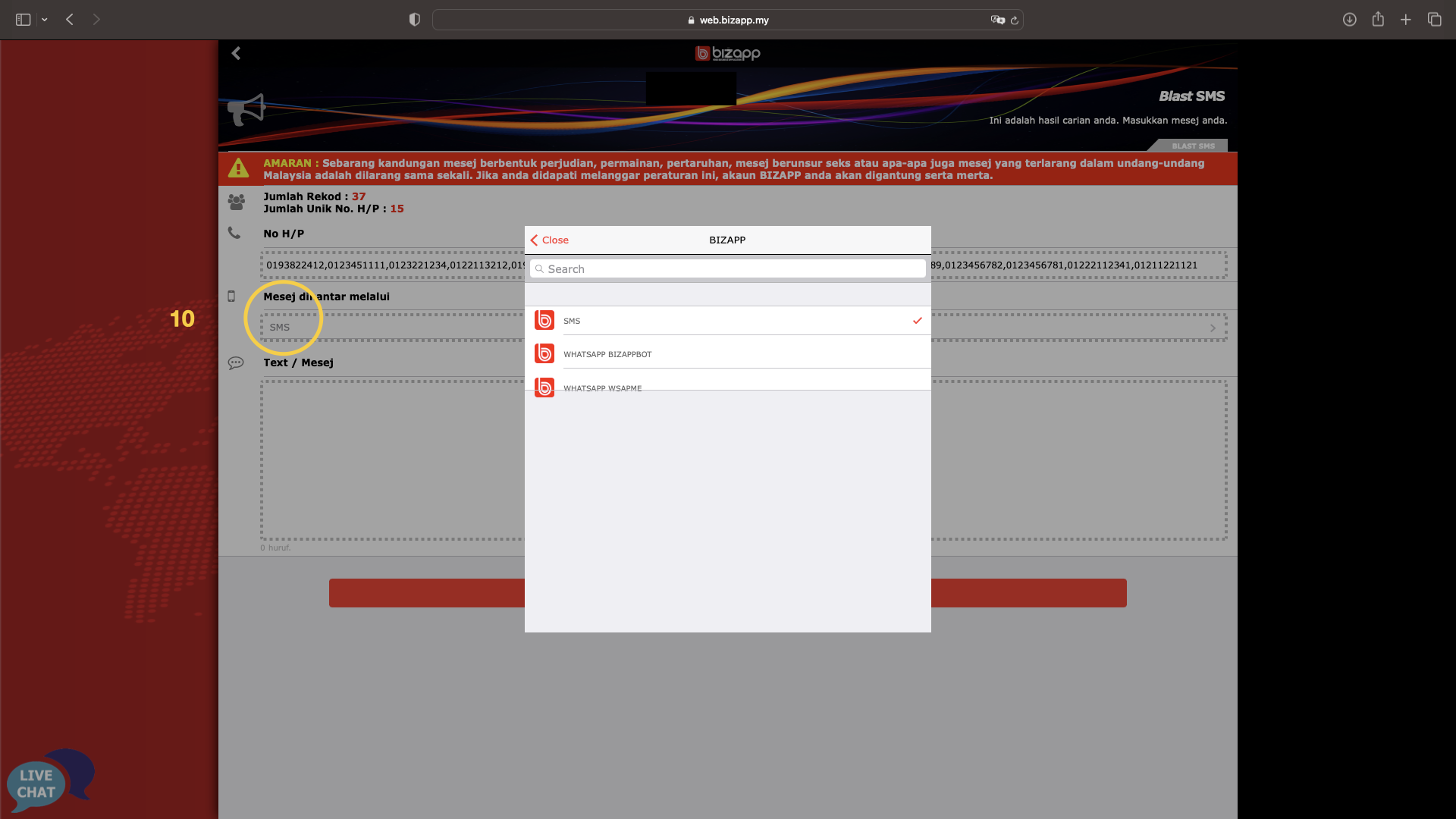Click the Text / Mesej message area
Screen dimensions: 1456x819
coord(743,460)
